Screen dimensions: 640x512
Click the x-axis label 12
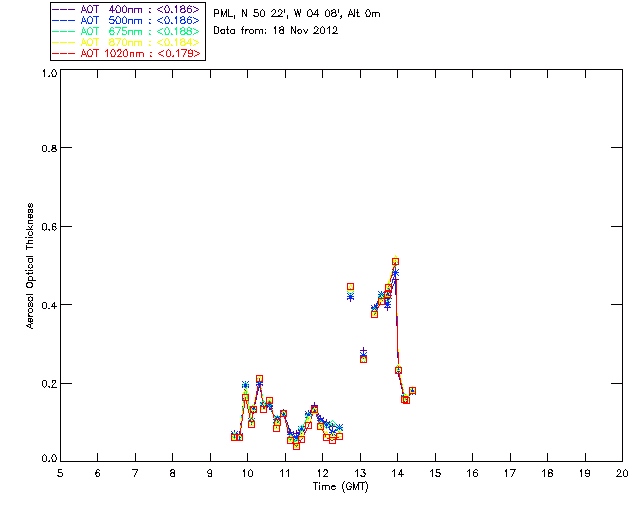[322, 473]
